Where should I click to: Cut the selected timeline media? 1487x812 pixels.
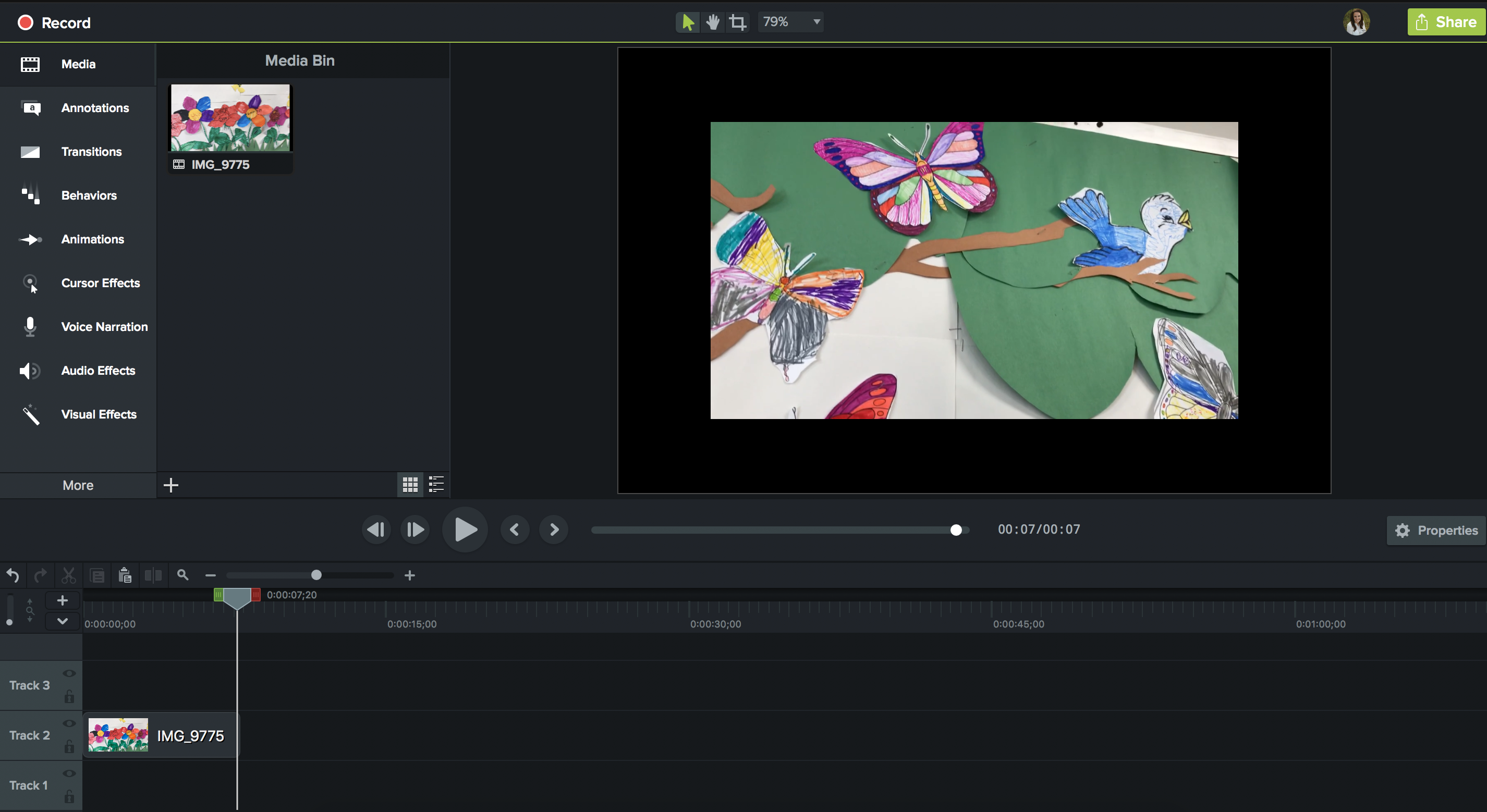click(69, 575)
